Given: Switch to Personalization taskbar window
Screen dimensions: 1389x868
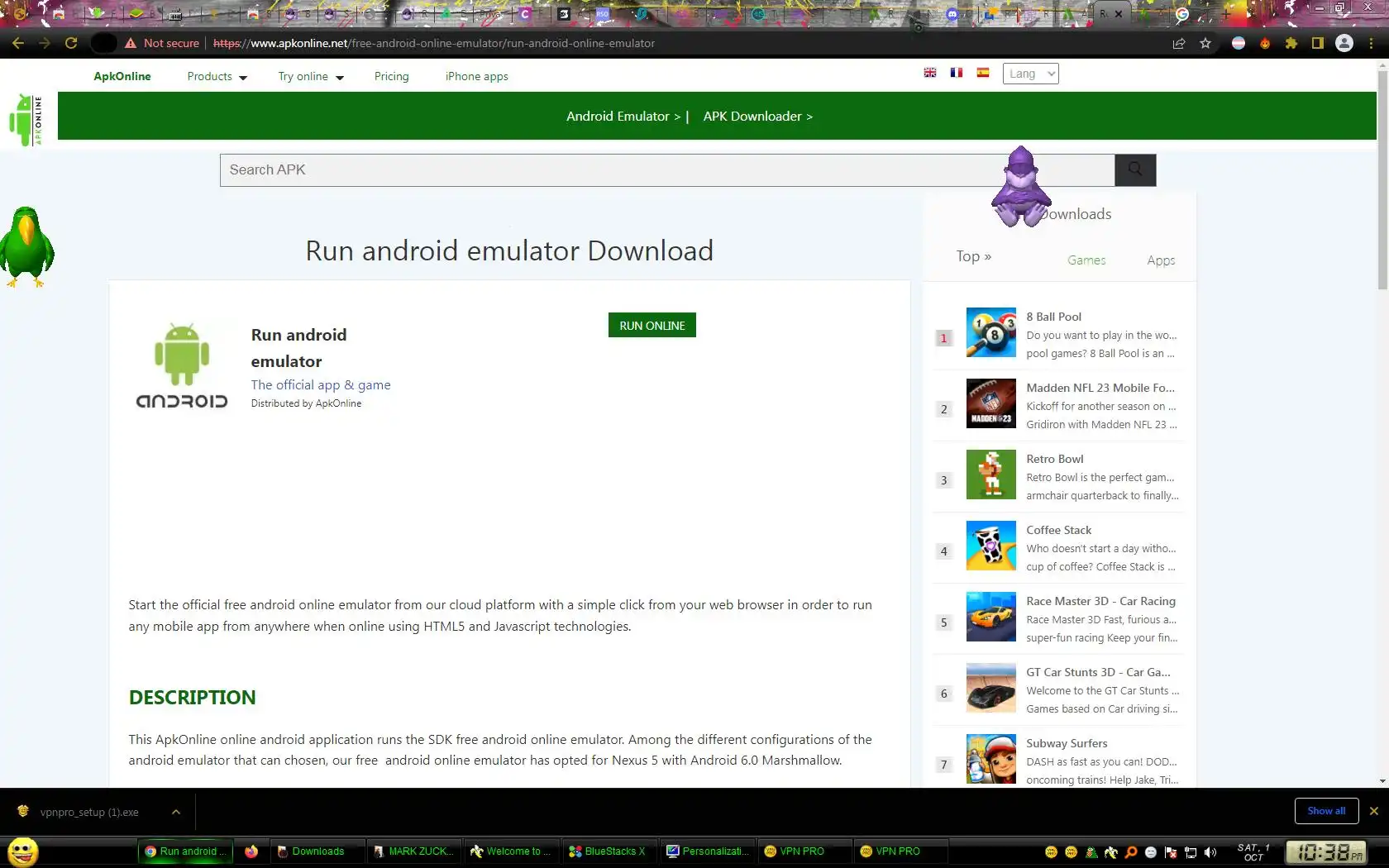Looking at the screenshot, I should [708, 851].
